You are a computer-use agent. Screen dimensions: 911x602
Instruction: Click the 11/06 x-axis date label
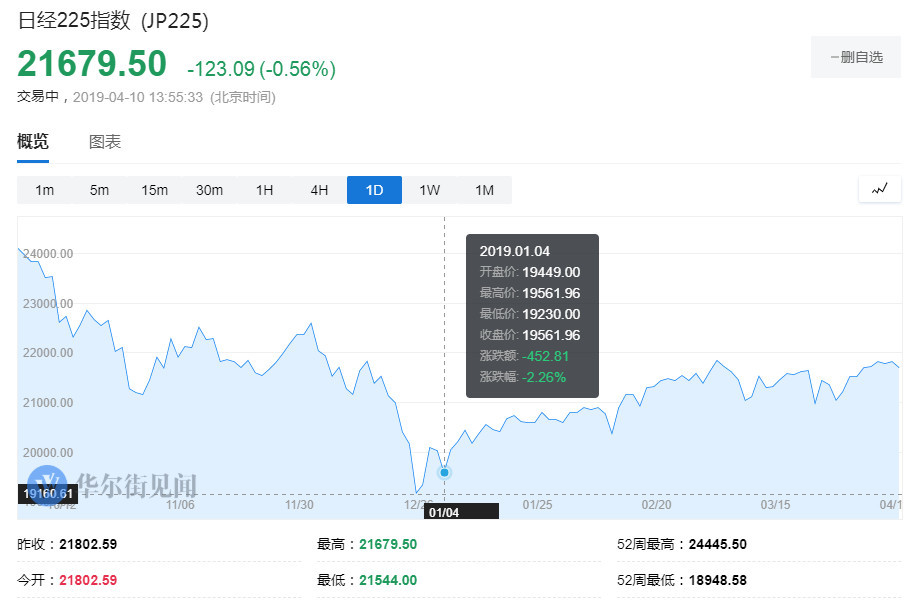[x=180, y=504]
